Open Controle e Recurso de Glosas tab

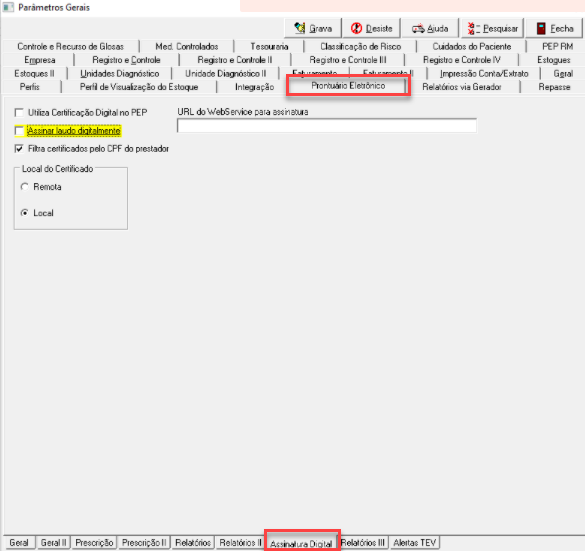click(70, 47)
